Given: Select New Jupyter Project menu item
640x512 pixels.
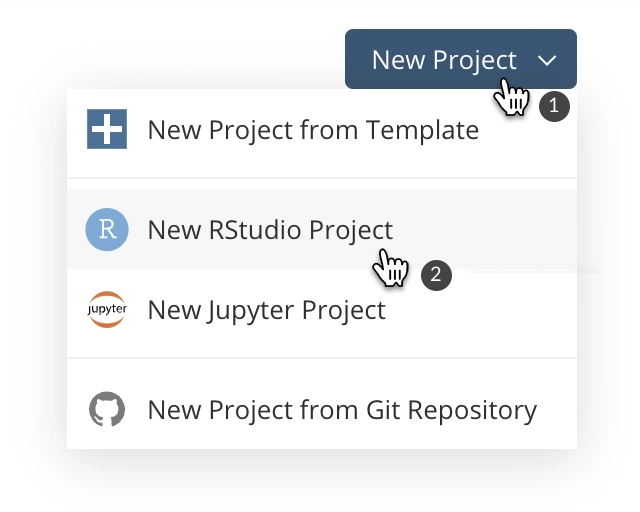Looking at the screenshot, I should click(x=322, y=310).
